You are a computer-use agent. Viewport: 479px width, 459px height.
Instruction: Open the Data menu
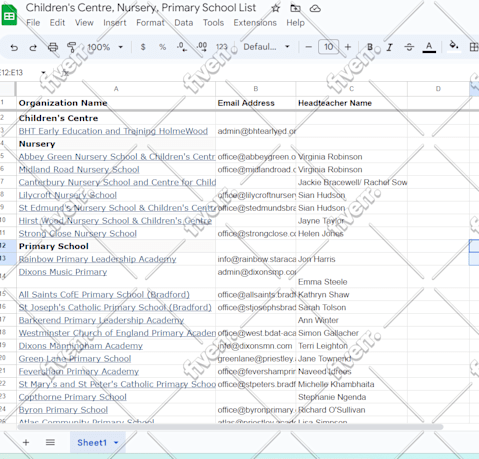pyautogui.click(x=184, y=23)
